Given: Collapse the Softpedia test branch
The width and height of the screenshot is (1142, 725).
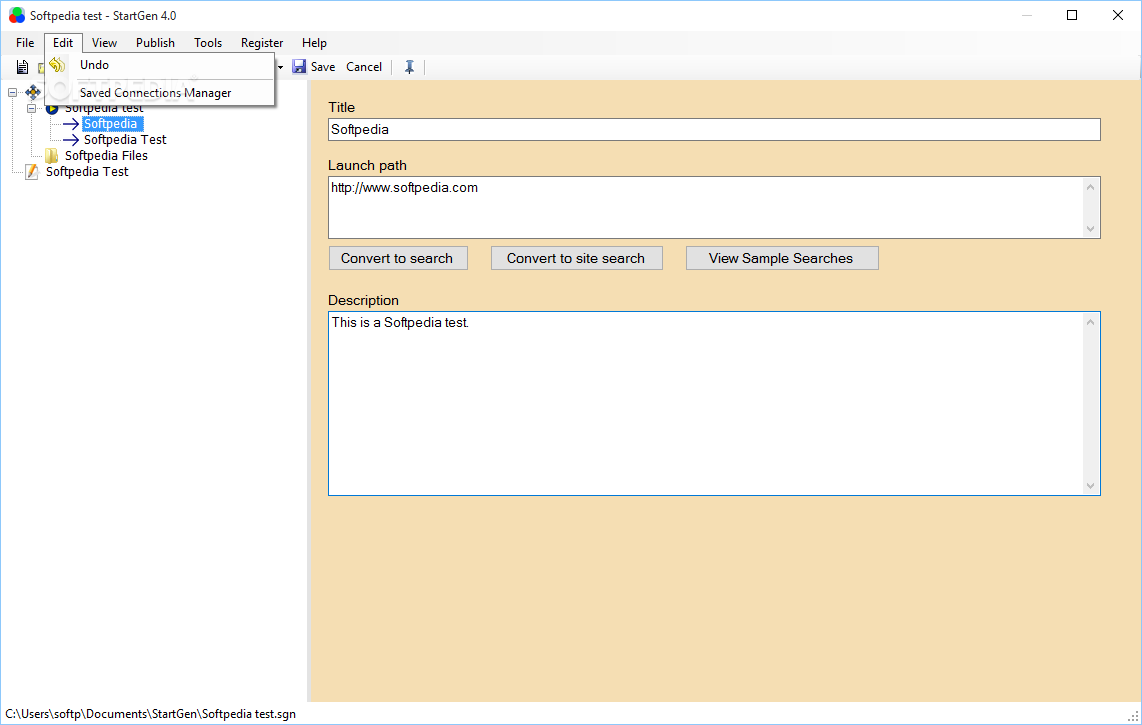Looking at the screenshot, I should click(31, 109).
